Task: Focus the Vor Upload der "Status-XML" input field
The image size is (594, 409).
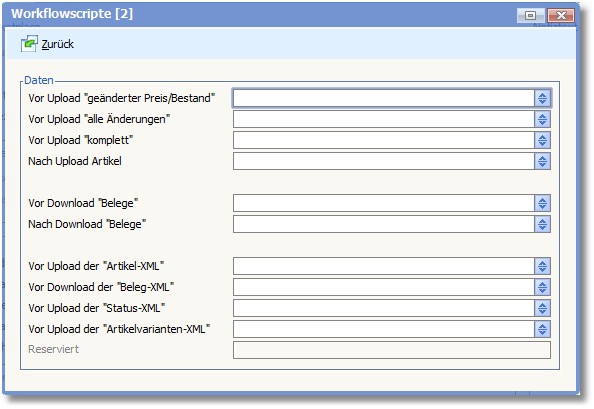Action: [x=384, y=308]
